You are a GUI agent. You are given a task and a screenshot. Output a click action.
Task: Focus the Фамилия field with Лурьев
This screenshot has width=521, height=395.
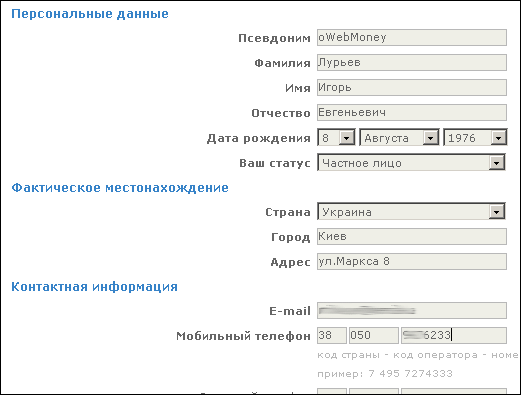pos(412,62)
